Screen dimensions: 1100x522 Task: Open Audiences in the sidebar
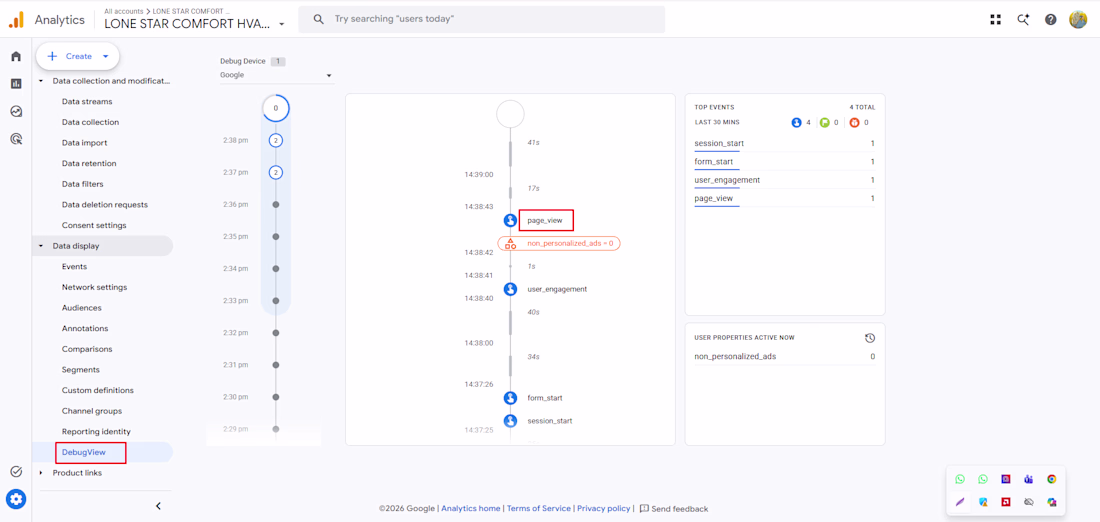[x=81, y=308]
